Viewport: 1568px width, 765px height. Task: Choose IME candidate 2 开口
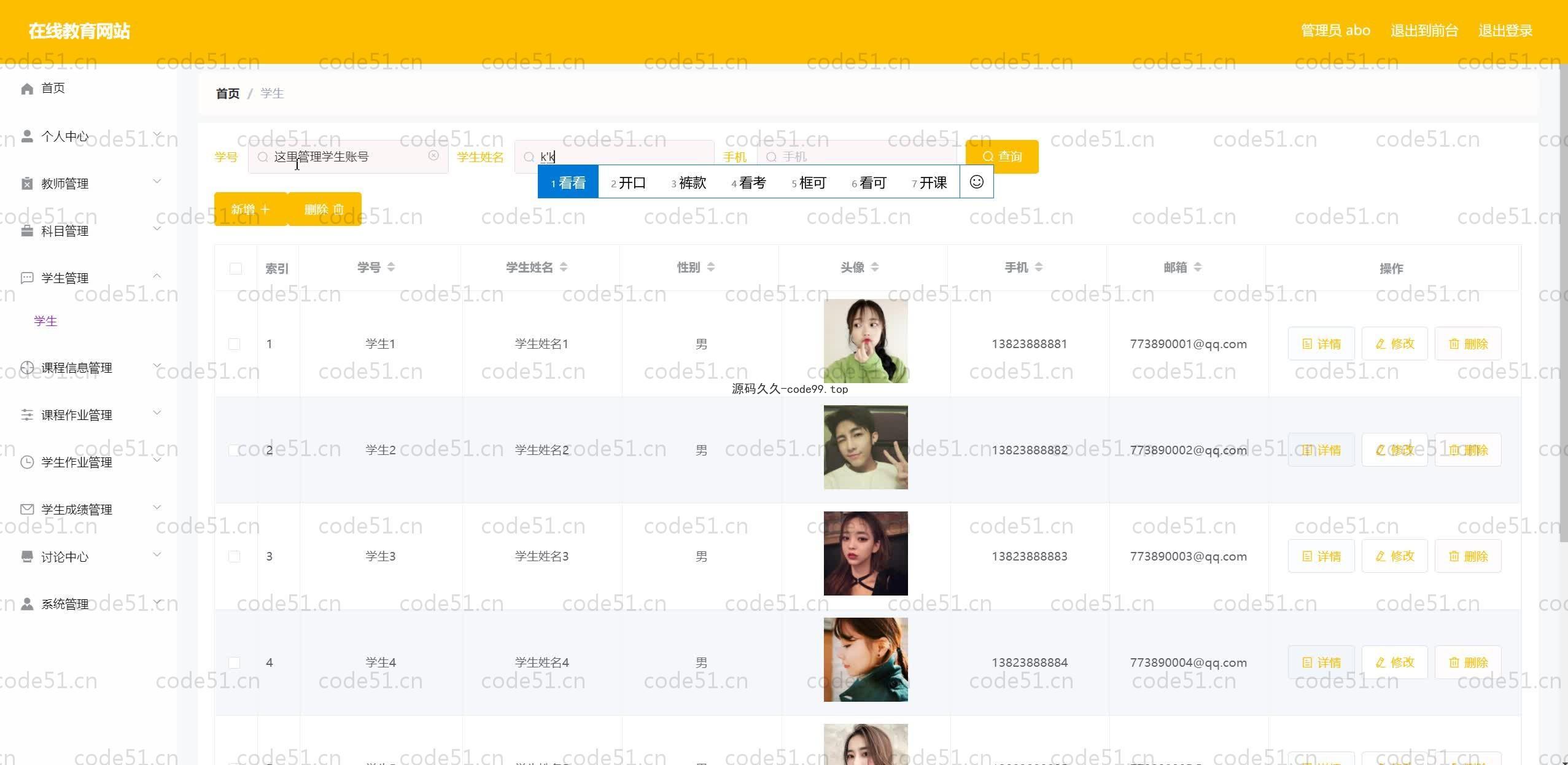[x=628, y=182]
